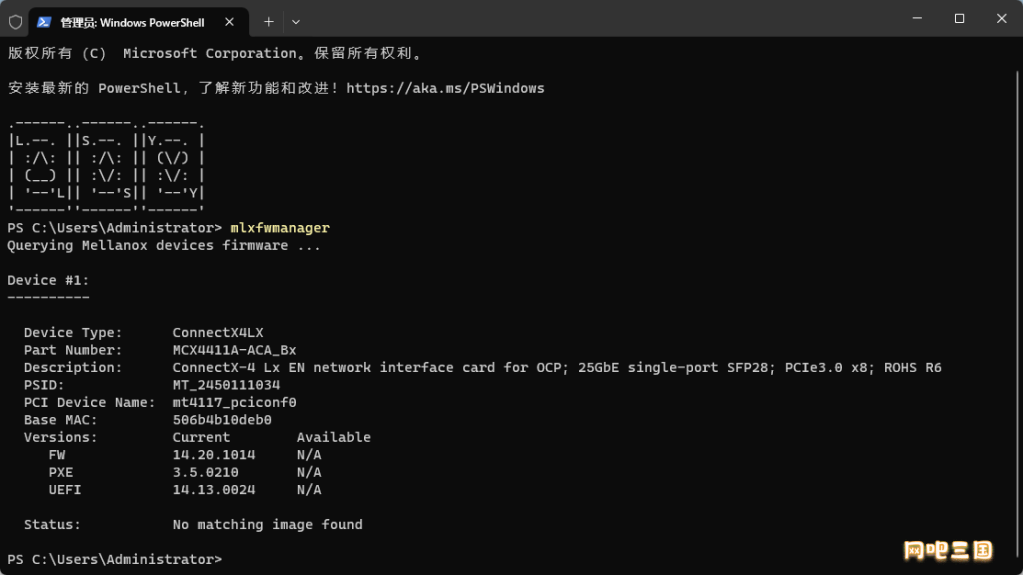Open a new terminal tab
1023x575 pixels.
tap(268, 22)
